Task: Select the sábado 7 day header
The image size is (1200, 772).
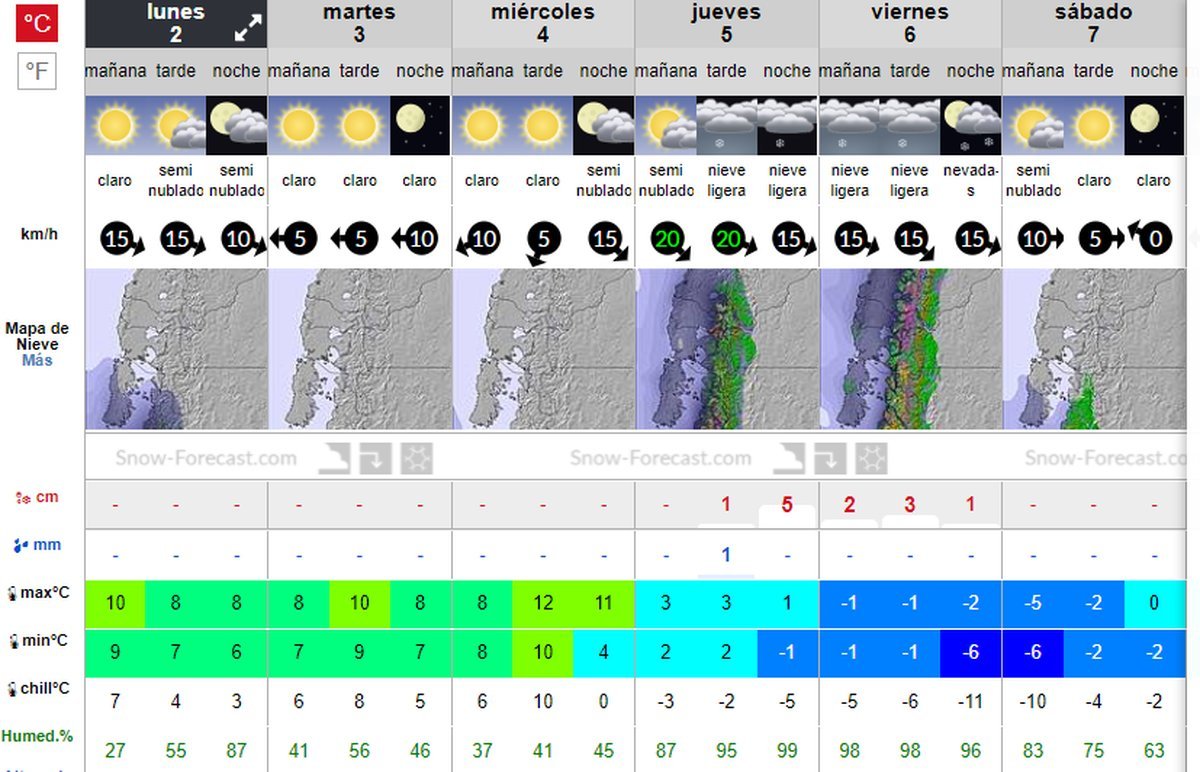Action: pyautogui.click(x=1093, y=23)
